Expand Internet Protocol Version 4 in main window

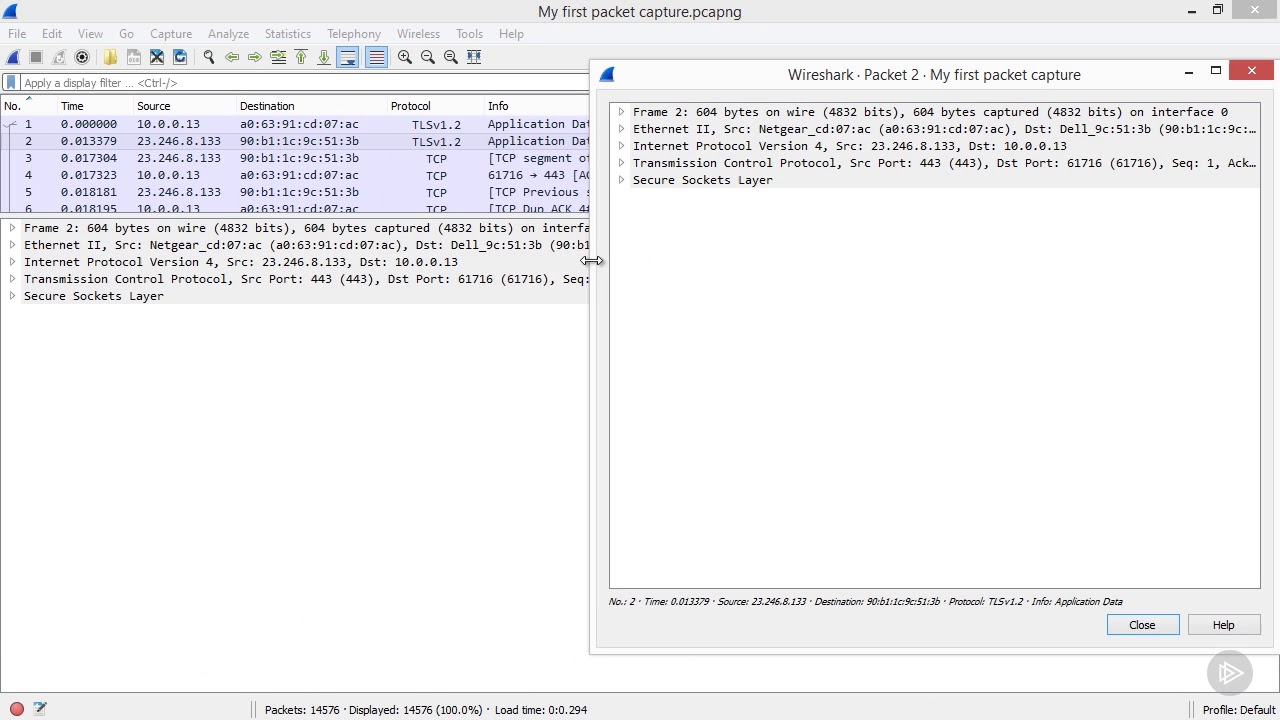[12, 262]
